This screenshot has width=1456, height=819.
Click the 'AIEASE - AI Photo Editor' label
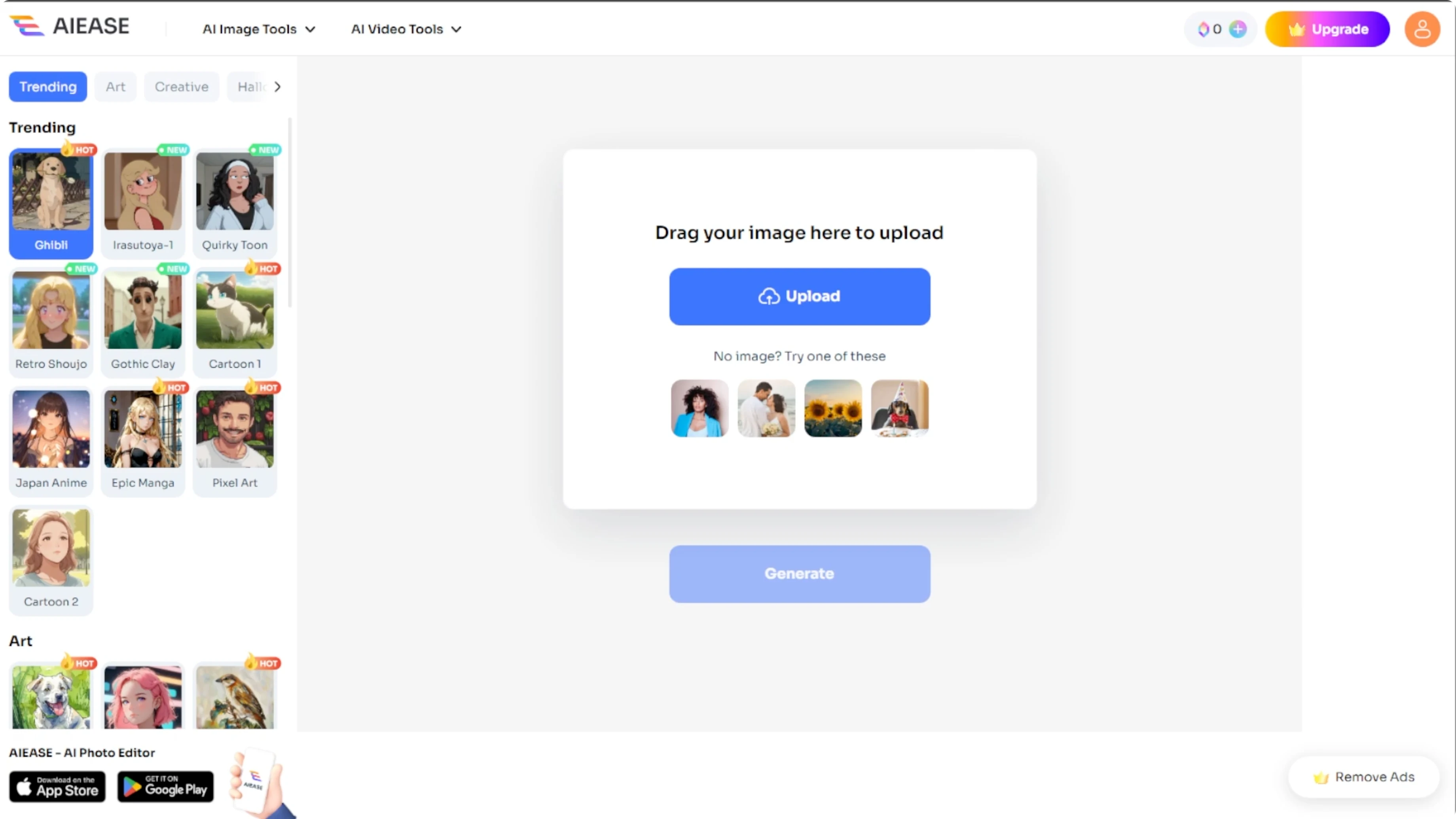coord(82,752)
